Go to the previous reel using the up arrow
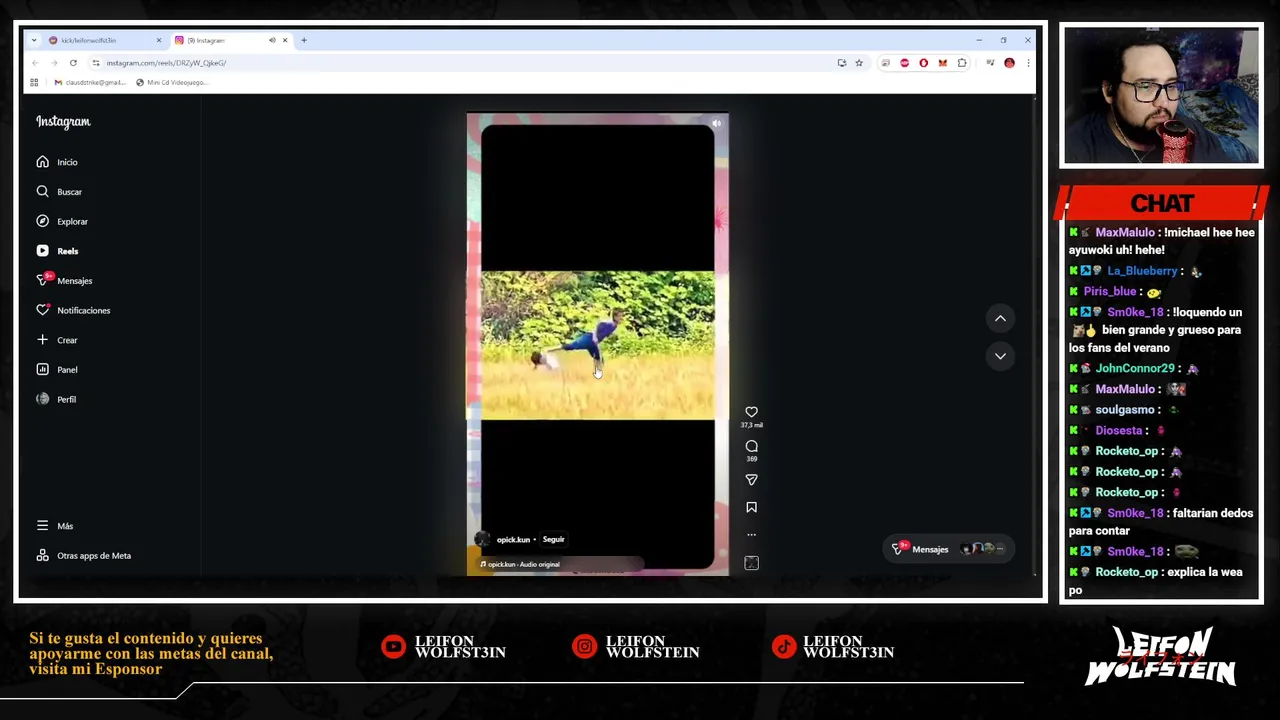 coord(1000,318)
